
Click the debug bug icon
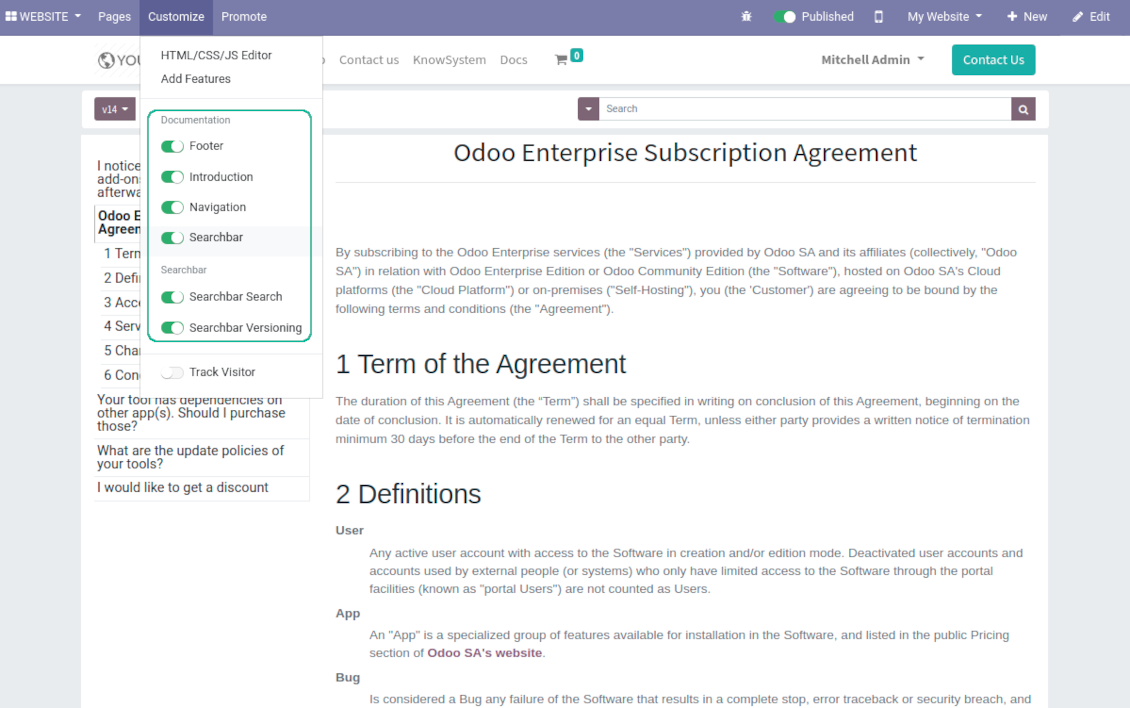[747, 17]
